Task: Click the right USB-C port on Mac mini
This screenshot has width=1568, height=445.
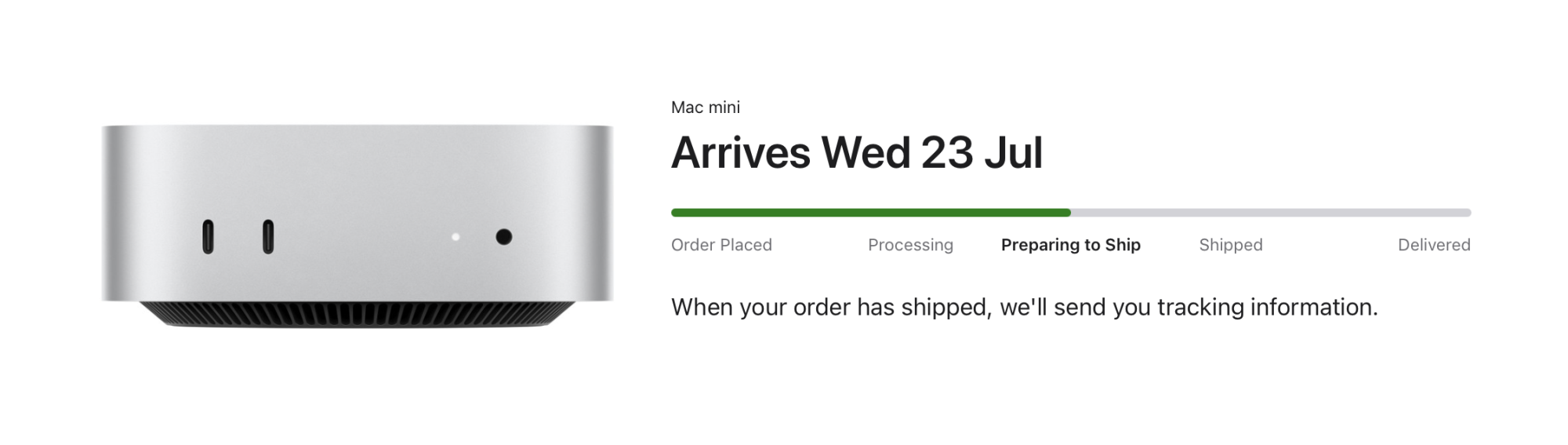Action: click(268, 237)
